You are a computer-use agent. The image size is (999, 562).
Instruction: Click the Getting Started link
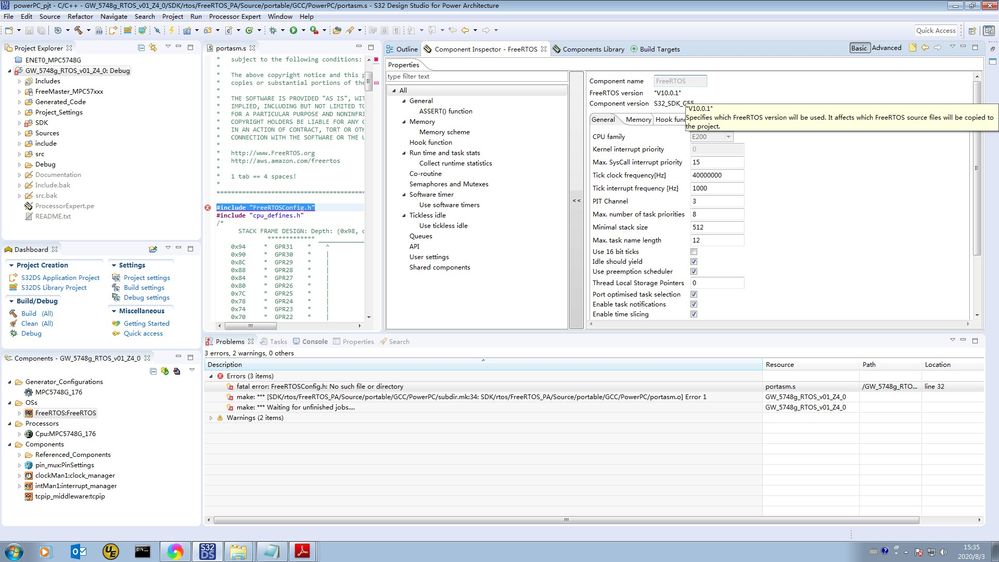click(146, 324)
